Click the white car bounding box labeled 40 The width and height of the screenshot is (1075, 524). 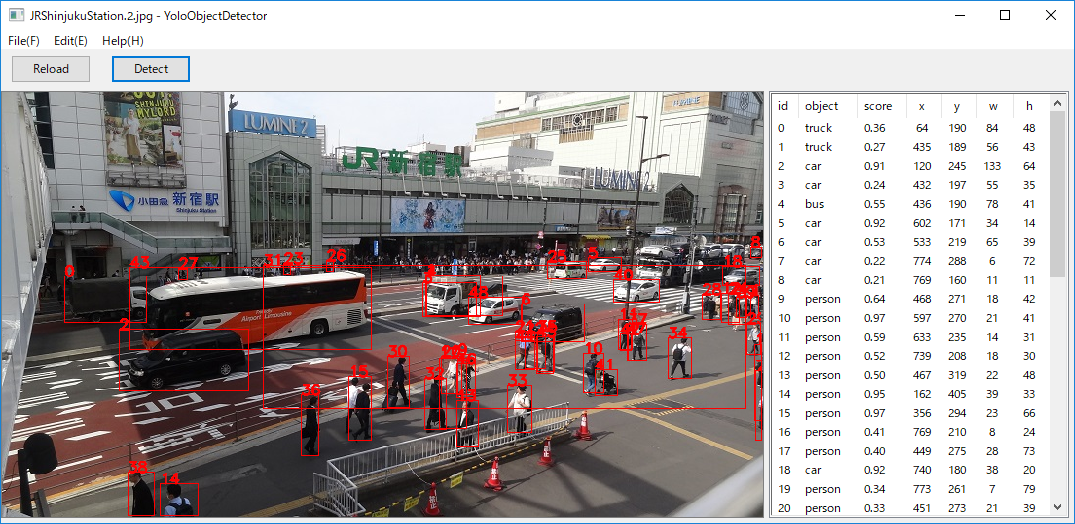[637, 291]
